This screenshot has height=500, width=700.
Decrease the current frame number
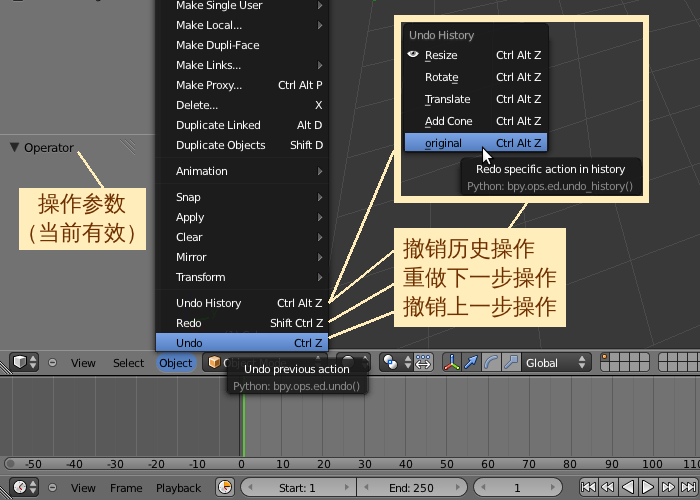pos(483,488)
